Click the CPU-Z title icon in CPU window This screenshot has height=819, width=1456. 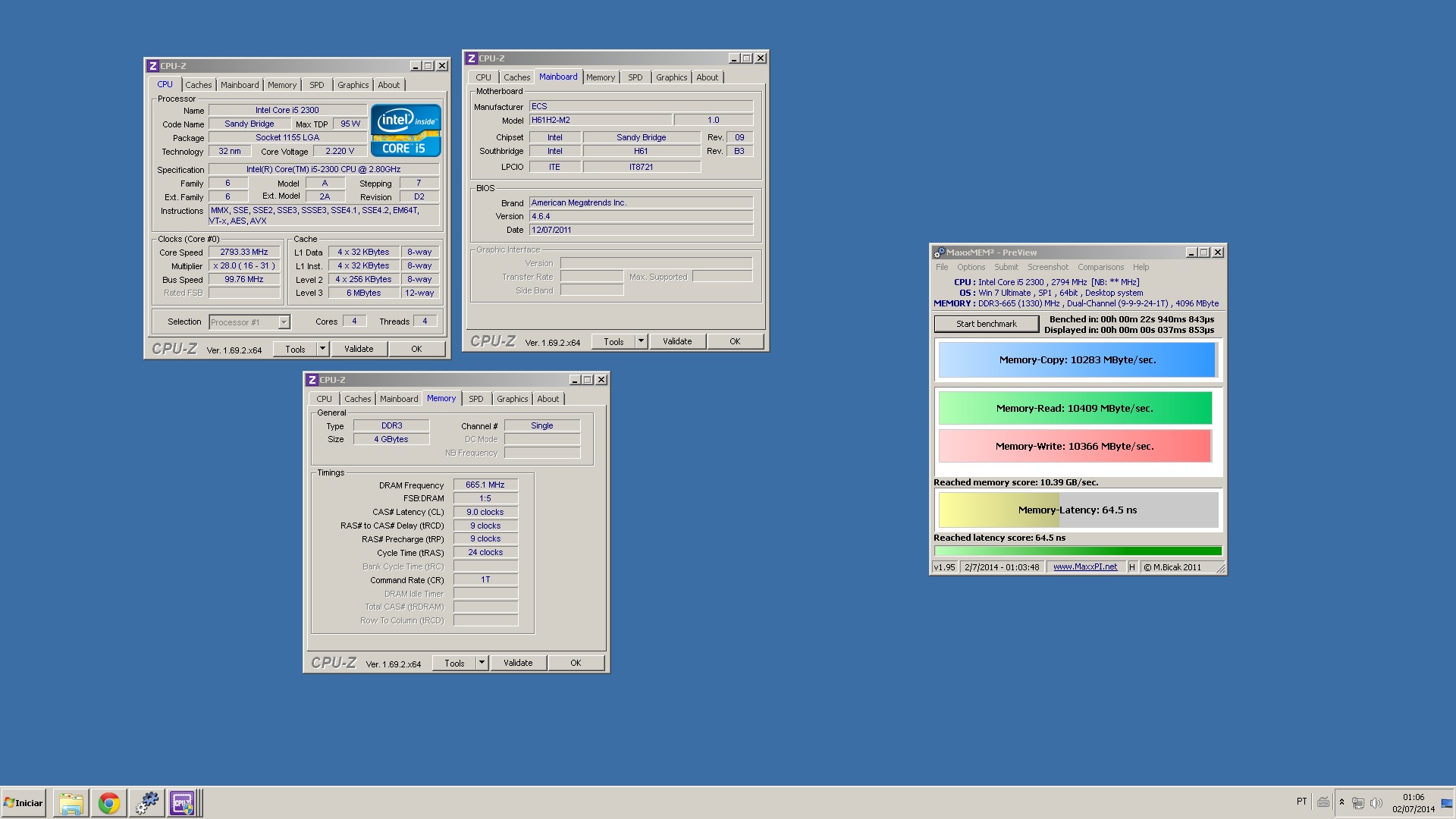coord(153,66)
